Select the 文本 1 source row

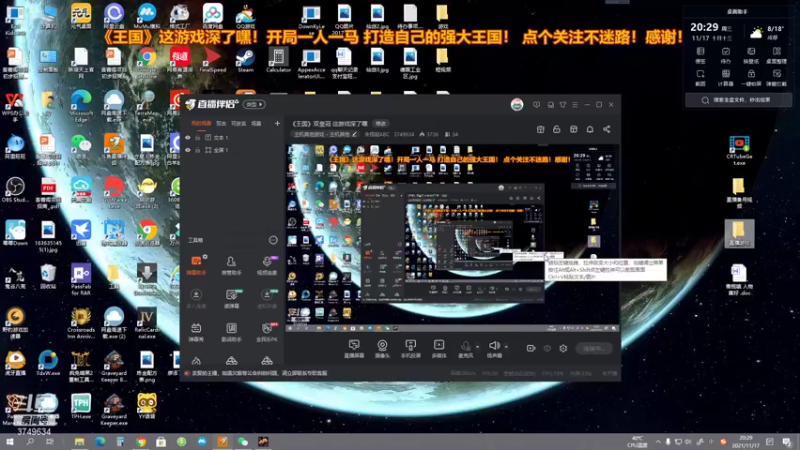233,138
